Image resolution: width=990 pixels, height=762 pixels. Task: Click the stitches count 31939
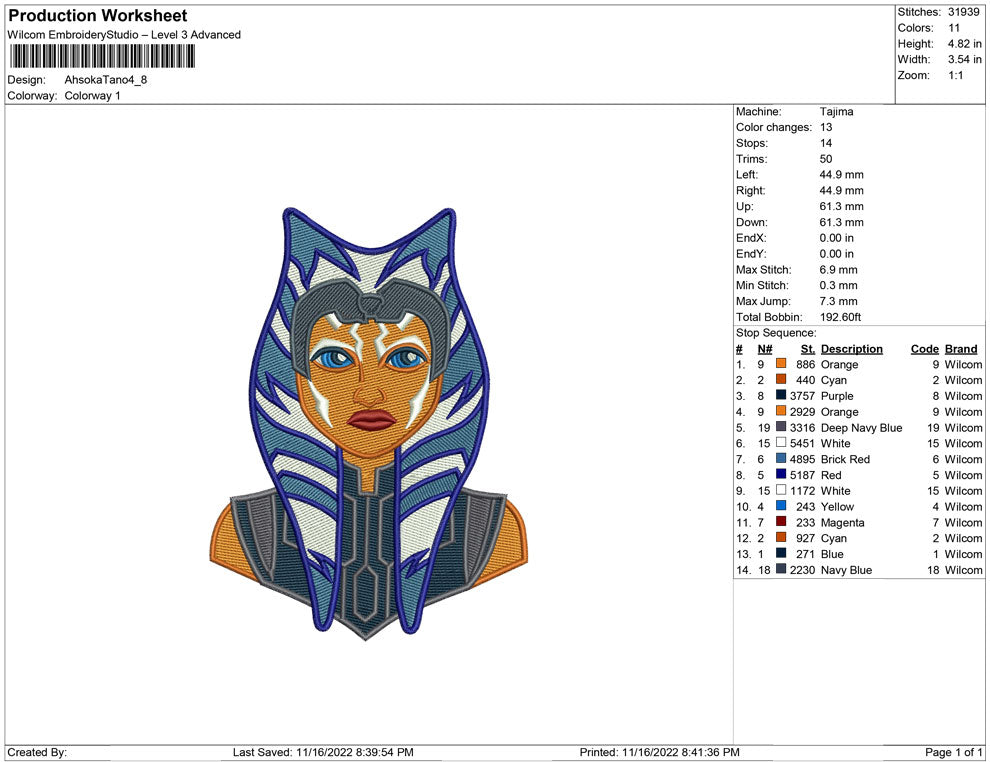coord(963,12)
